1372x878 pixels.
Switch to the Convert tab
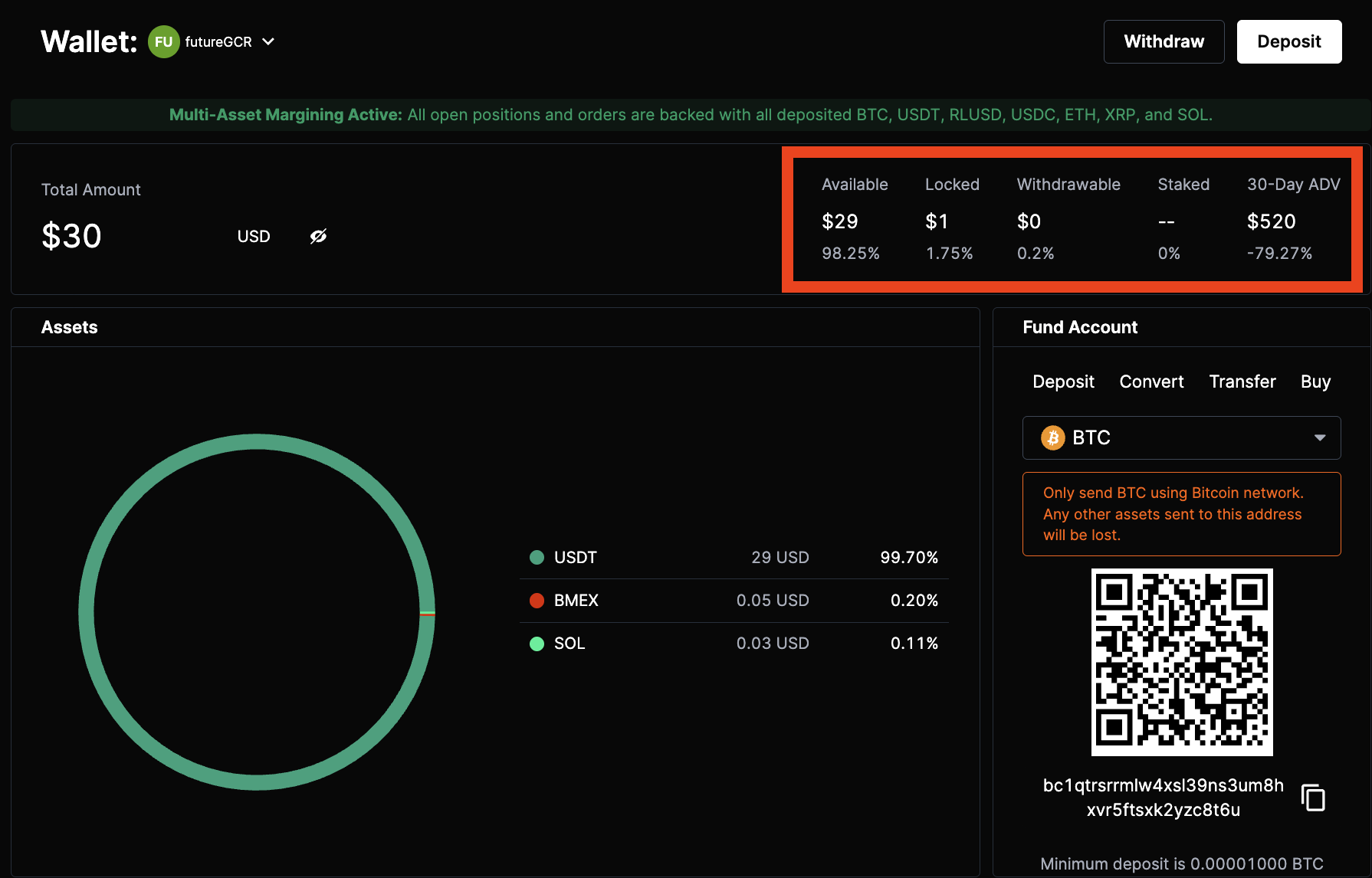[x=1151, y=382]
